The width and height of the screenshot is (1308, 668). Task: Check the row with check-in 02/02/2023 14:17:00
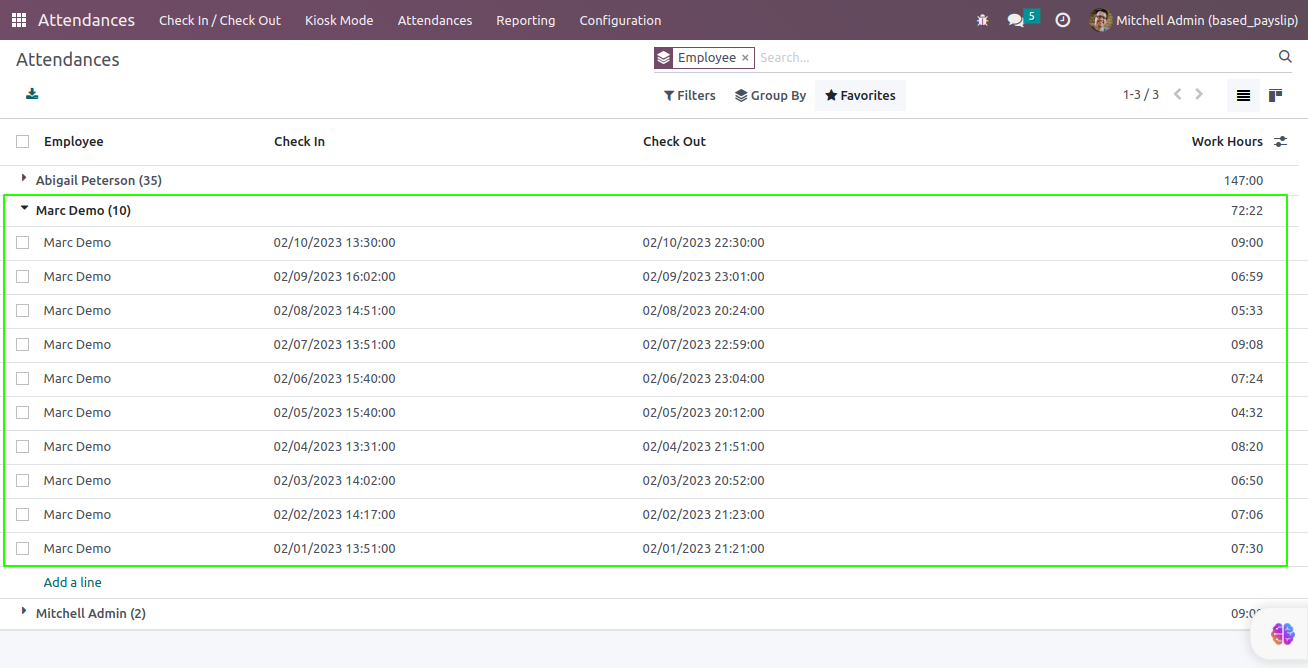pos(22,515)
